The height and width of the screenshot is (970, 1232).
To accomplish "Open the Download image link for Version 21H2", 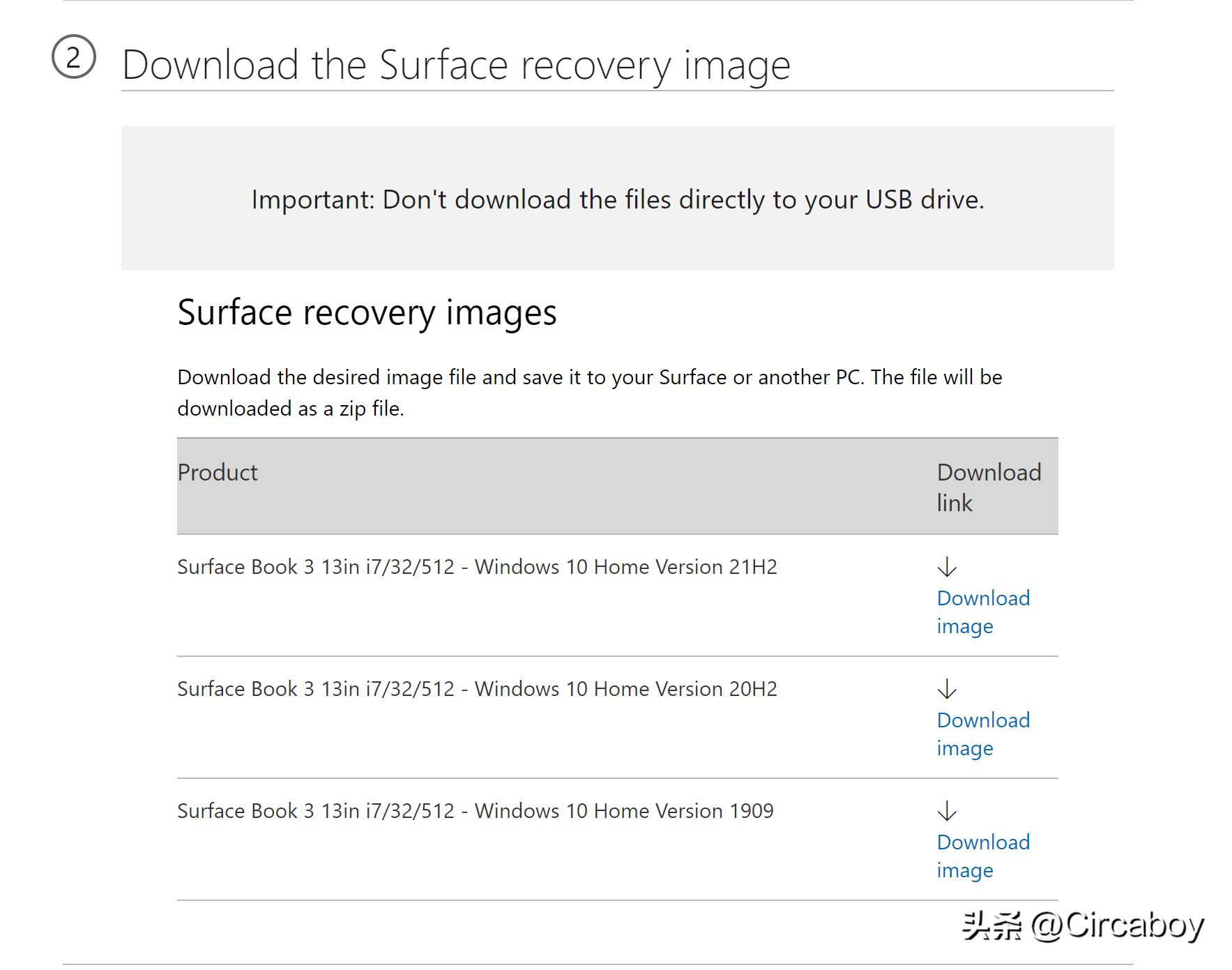I will click(x=982, y=612).
